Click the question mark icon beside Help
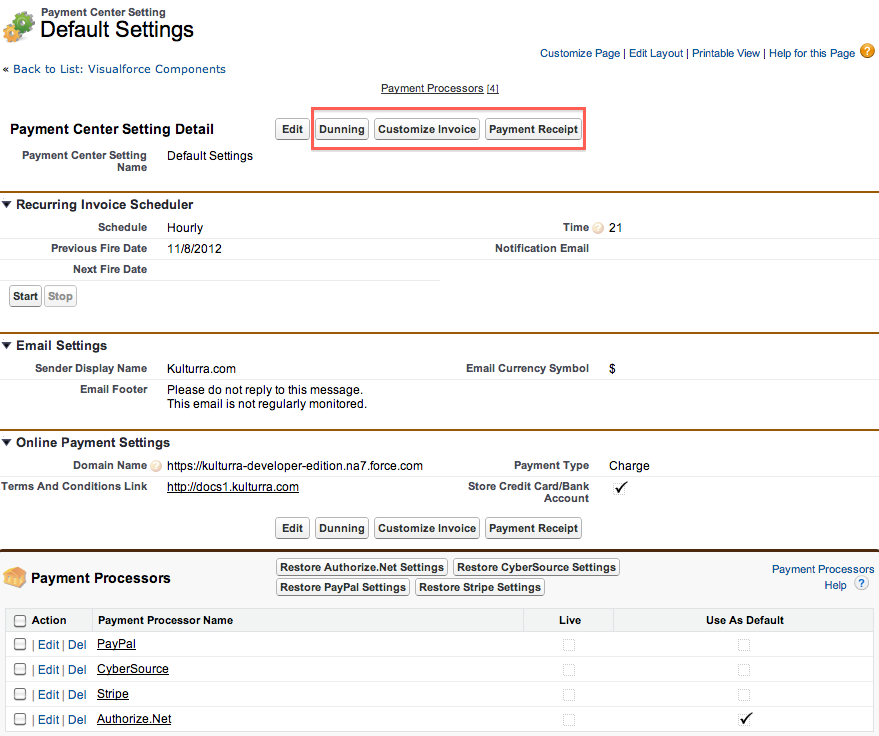 point(861,584)
